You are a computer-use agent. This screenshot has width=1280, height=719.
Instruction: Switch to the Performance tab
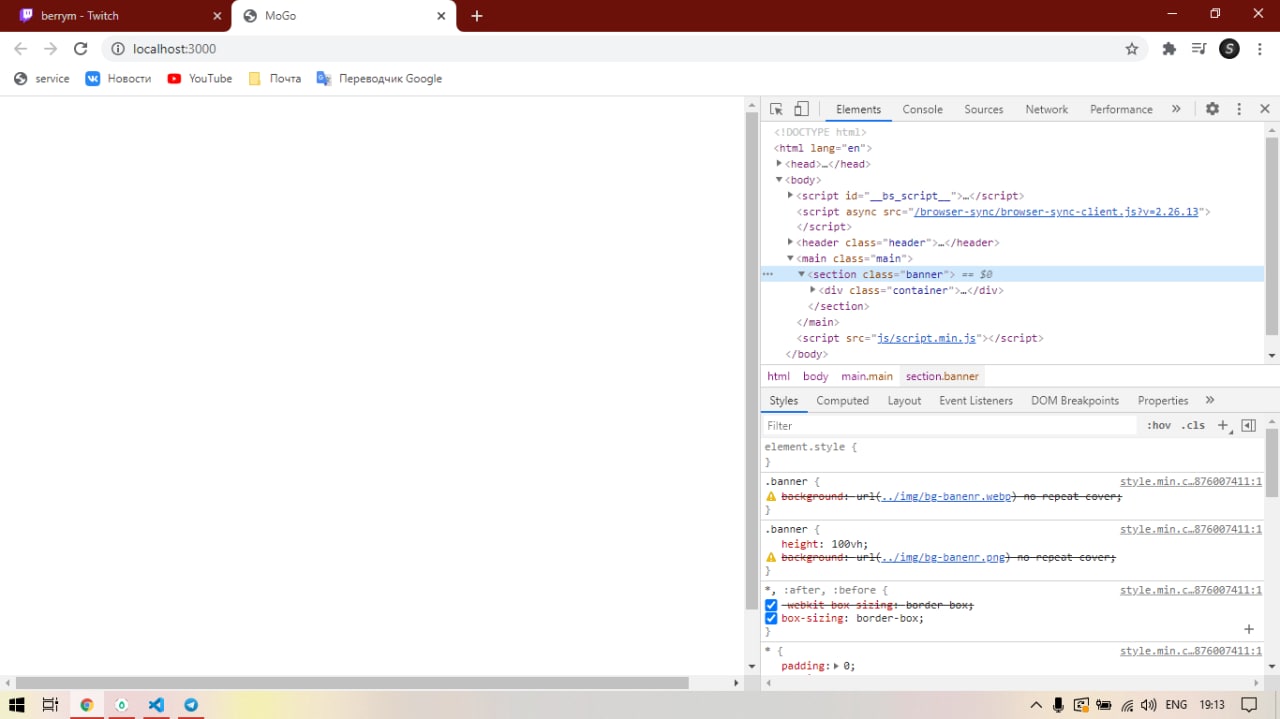coord(1121,109)
